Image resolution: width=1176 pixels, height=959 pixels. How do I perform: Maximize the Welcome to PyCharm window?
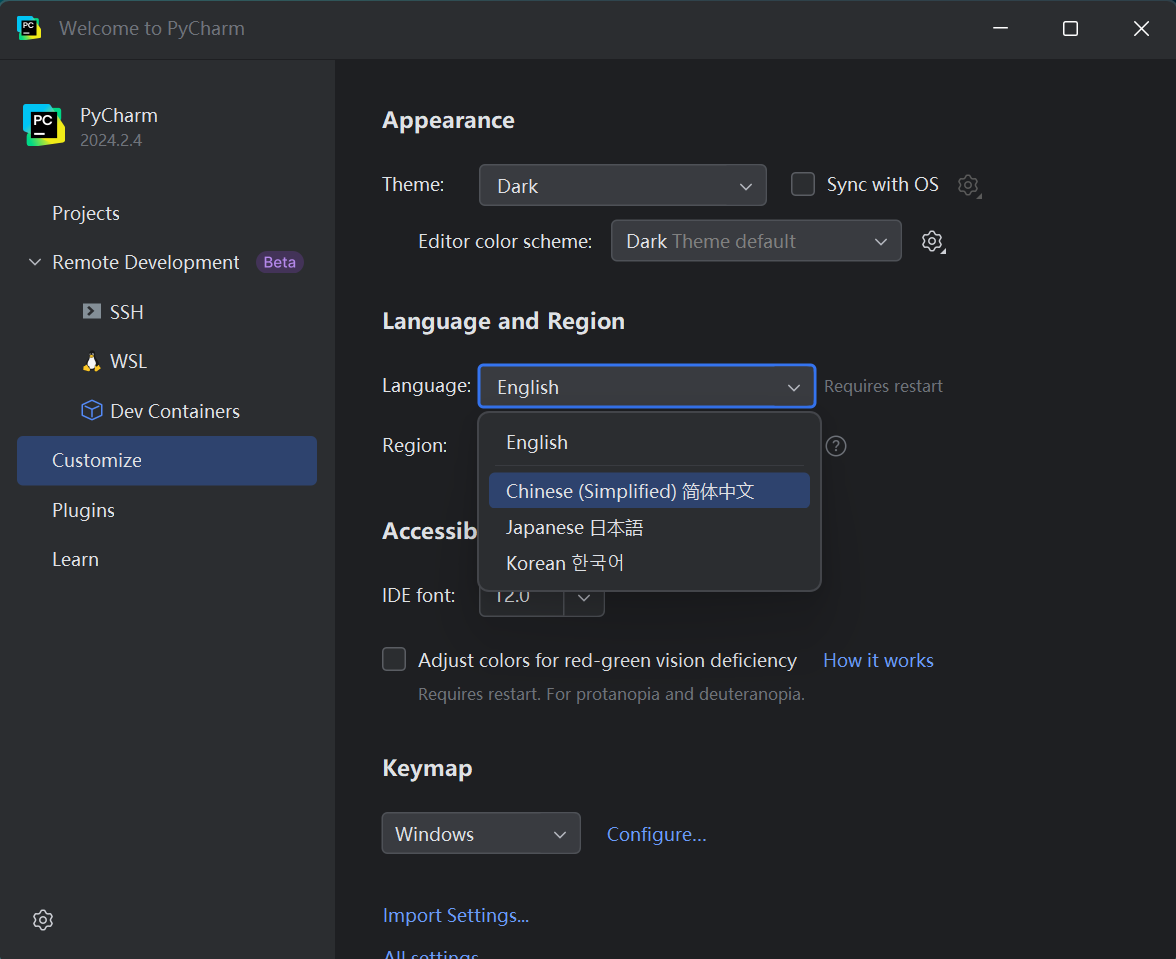click(1070, 28)
